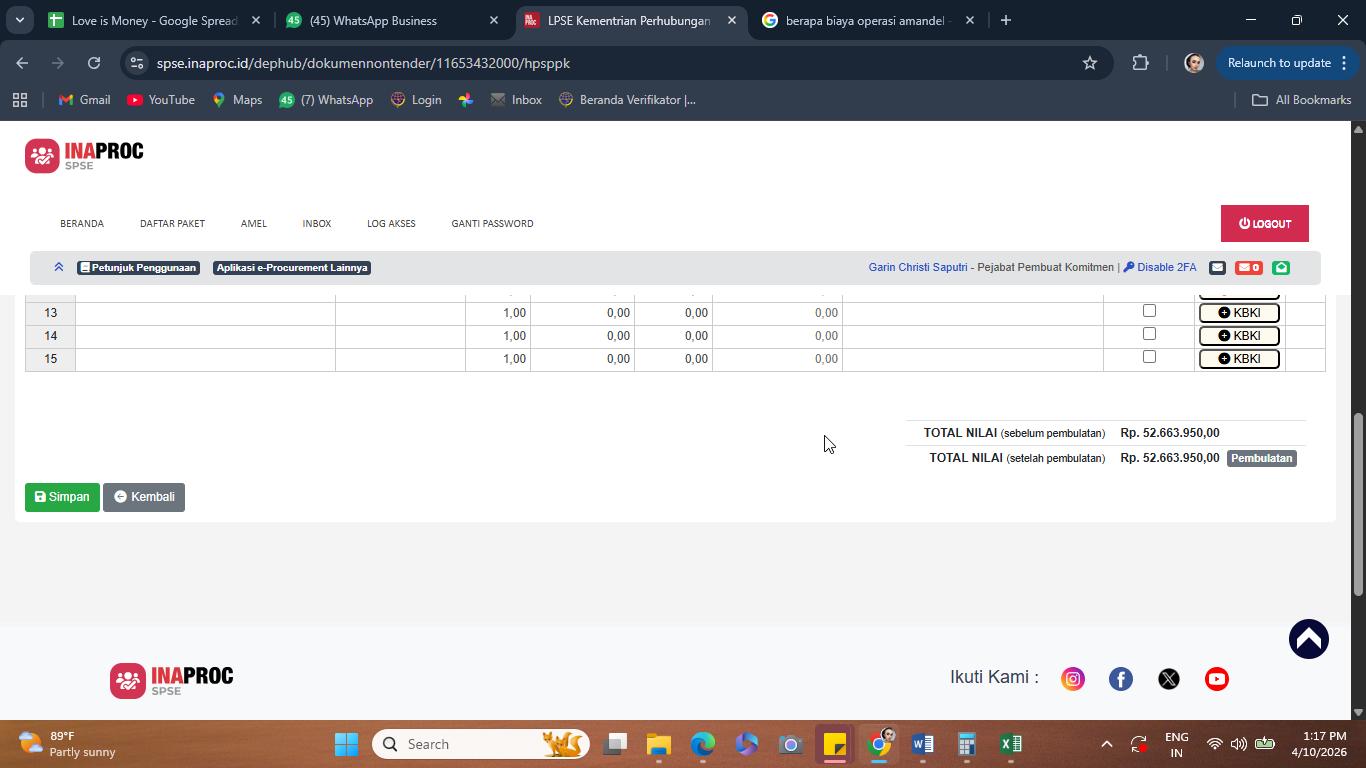1366x768 pixels.
Task: Click the page vertical scrollbar thumb
Action: 1358,504
